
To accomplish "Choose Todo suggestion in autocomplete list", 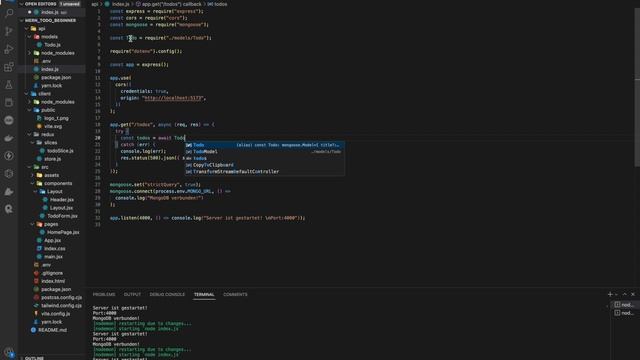I will pyautogui.click(x=264, y=145).
